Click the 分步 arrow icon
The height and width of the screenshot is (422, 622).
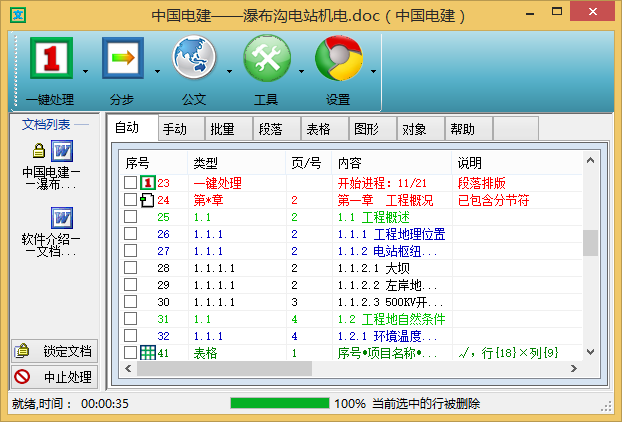tap(123, 58)
